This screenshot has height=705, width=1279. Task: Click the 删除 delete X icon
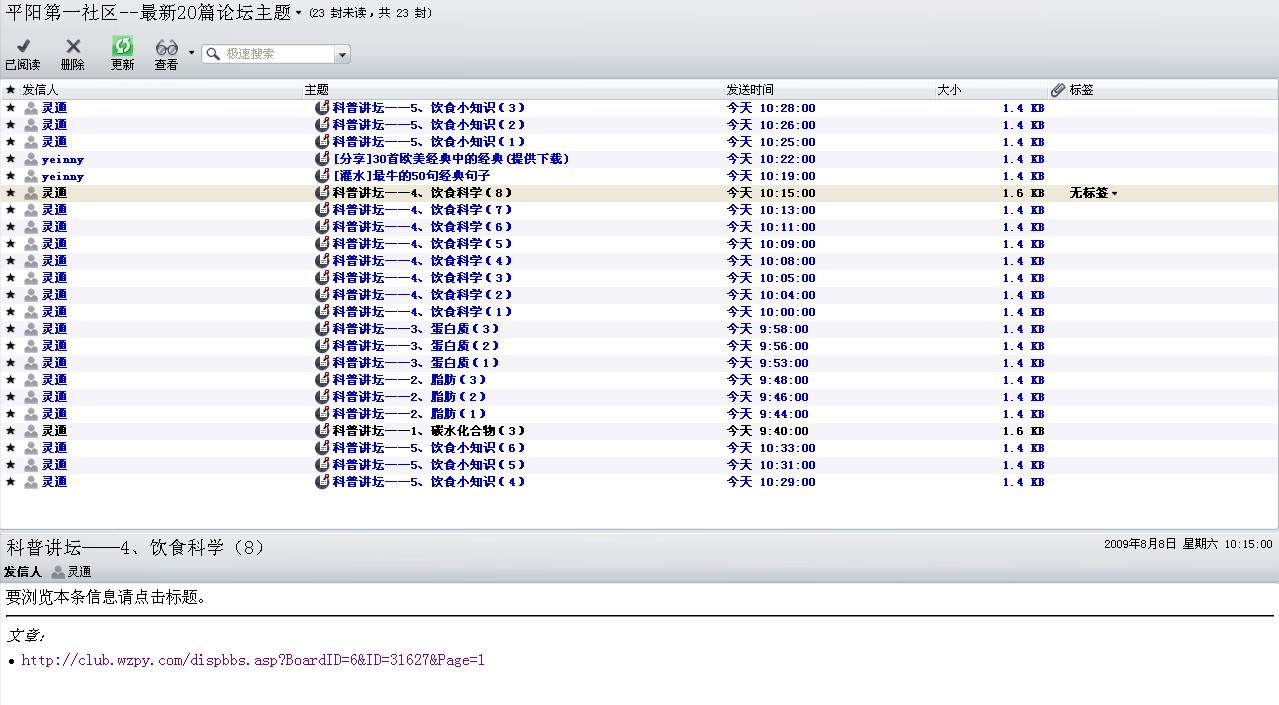click(x=73, y=46)
